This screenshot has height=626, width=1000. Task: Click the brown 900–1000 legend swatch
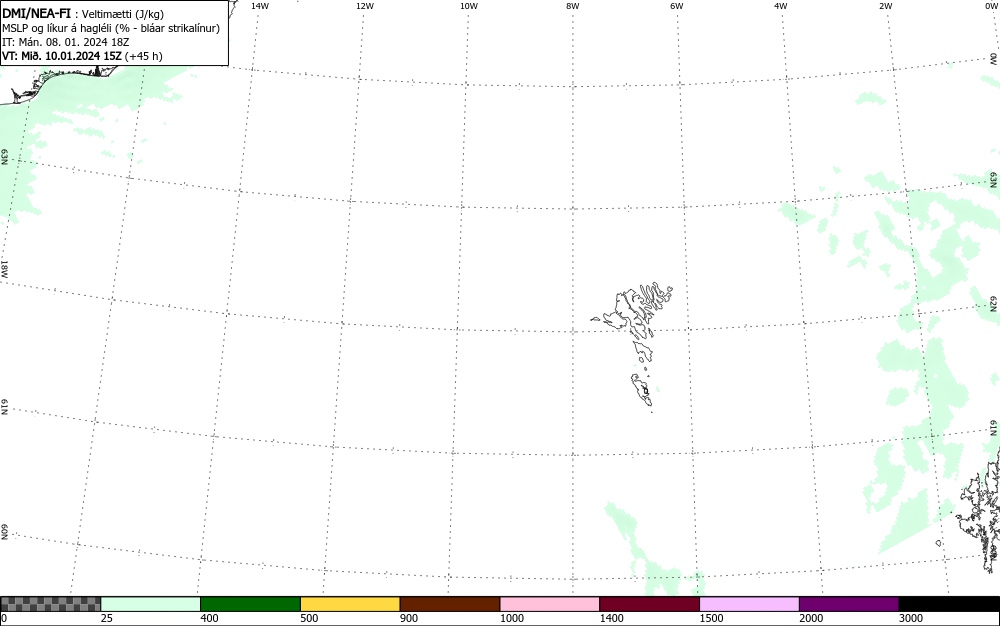pos(450,604)
